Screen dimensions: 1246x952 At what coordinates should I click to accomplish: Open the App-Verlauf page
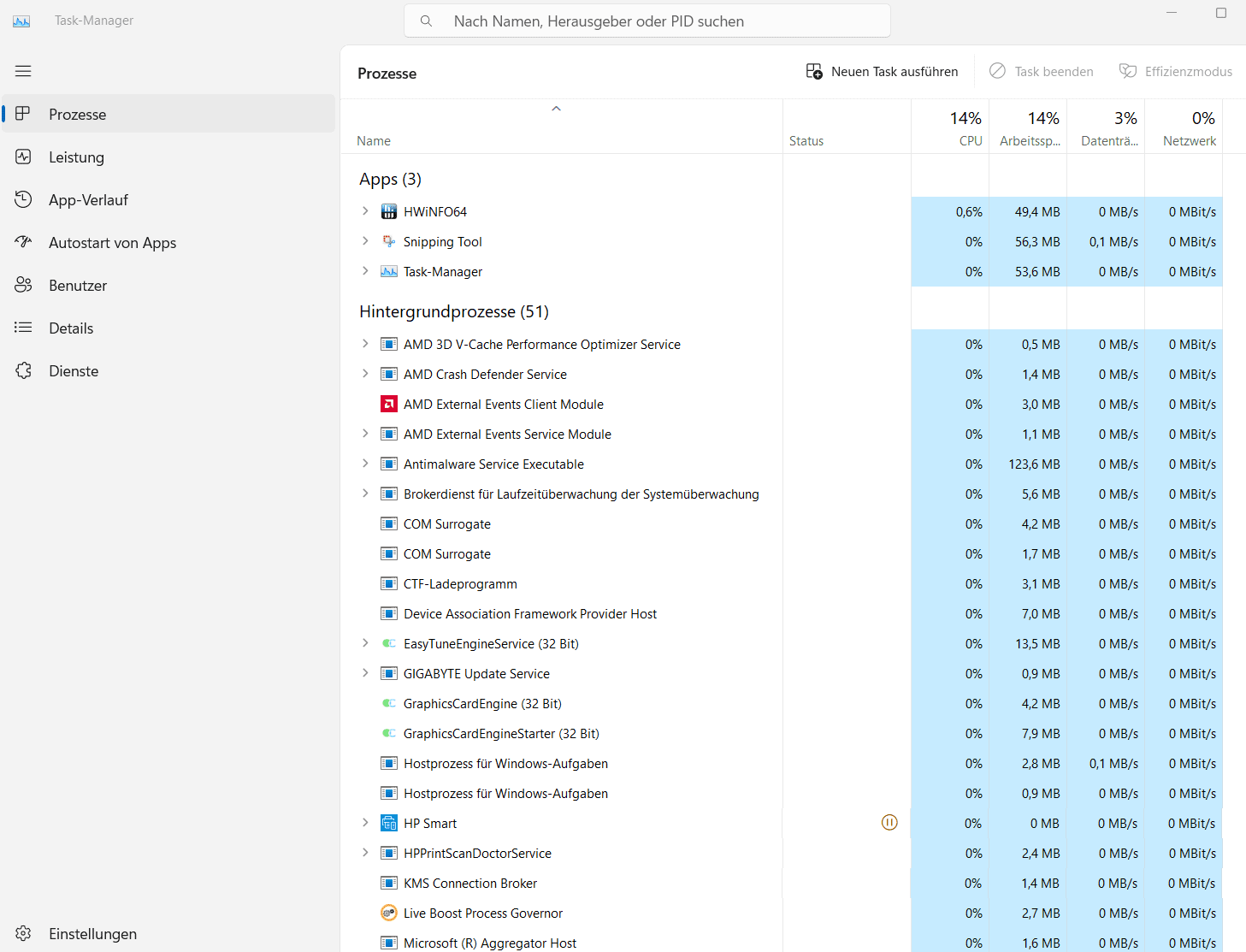168,199
